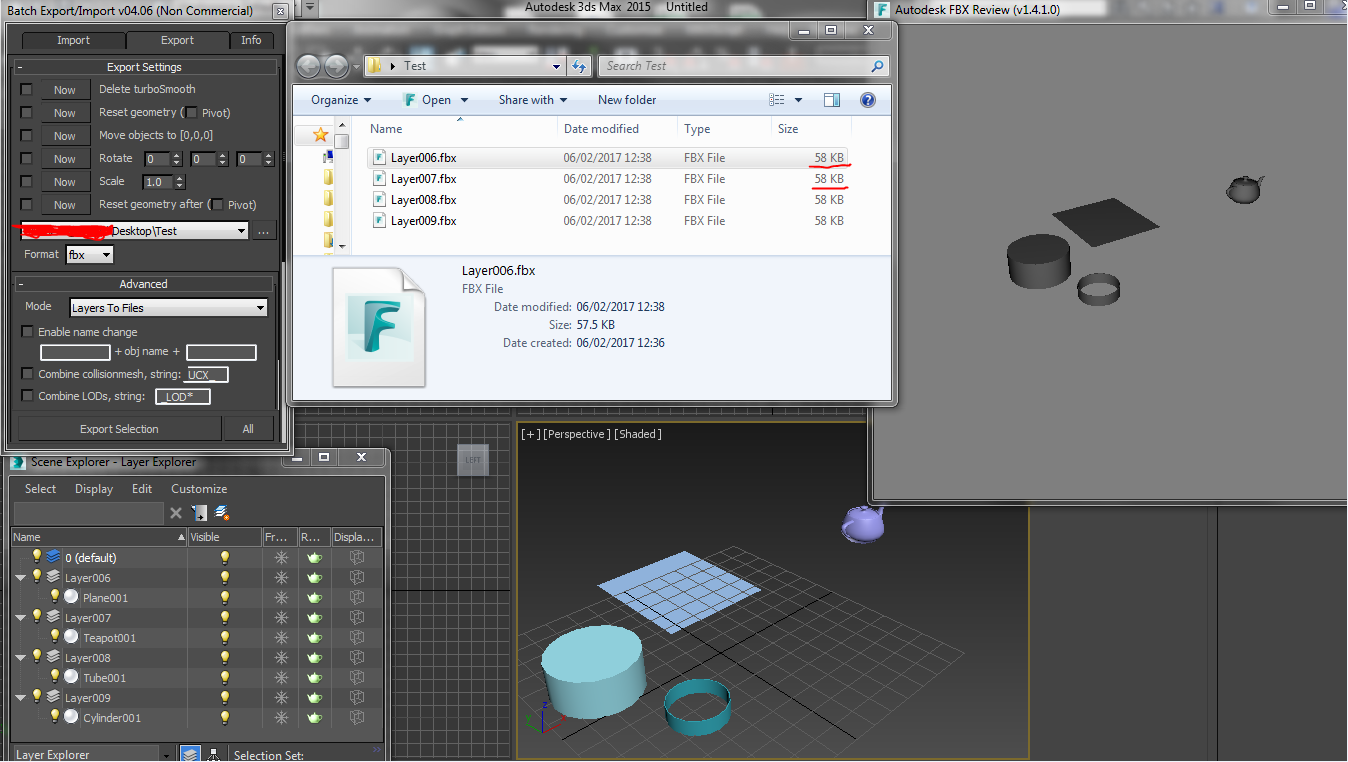The height and width of the screenshot is (762, 1348).
Task: Click the blue Help icon in Explorer toolbar
Action: [x=867, y=100]
